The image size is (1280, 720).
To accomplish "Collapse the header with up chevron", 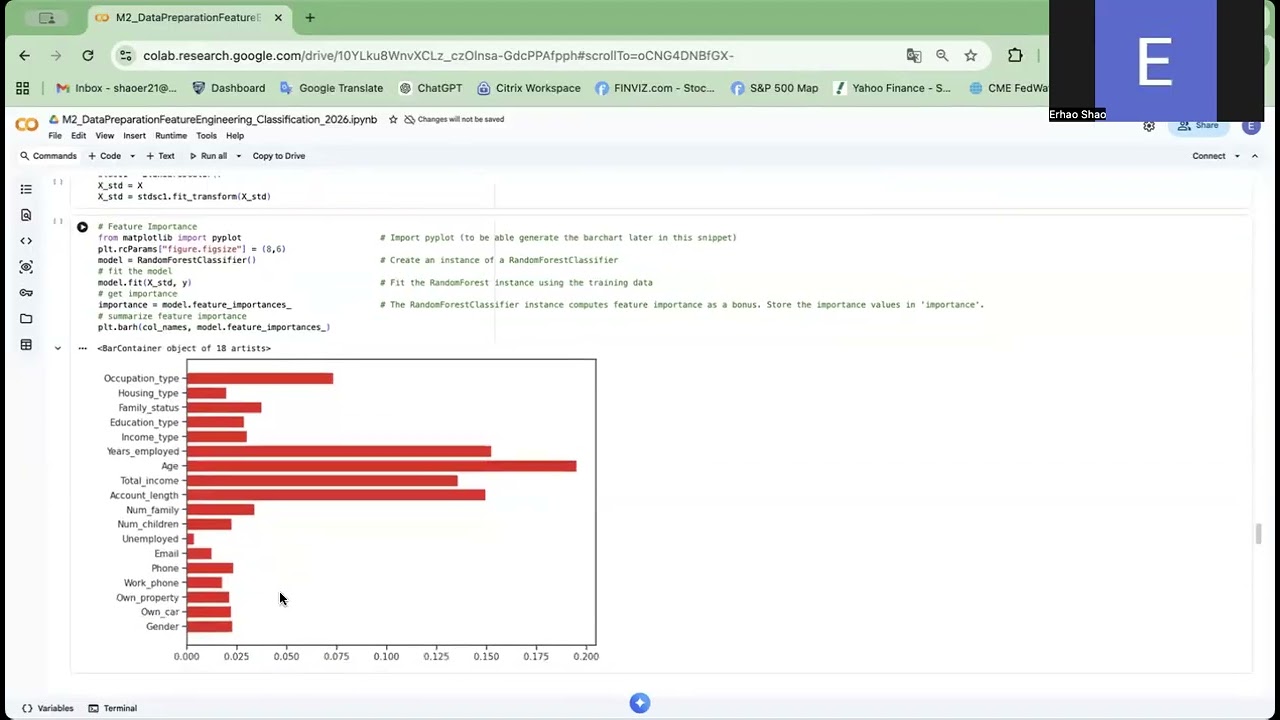I will pos(1255,156).
